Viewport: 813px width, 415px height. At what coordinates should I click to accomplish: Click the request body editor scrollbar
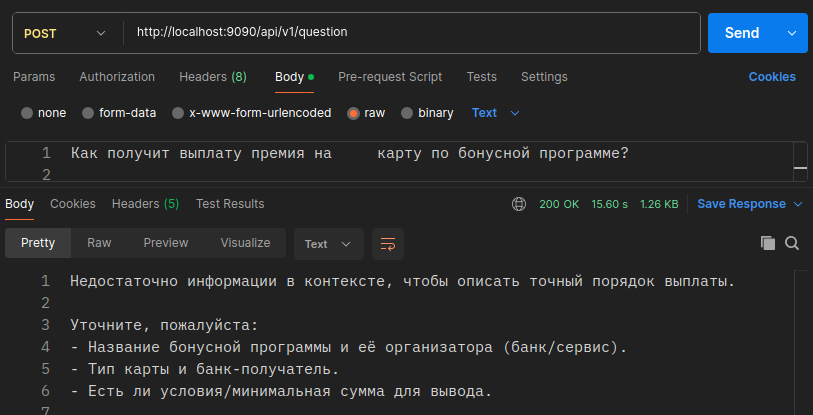[800, 162]
